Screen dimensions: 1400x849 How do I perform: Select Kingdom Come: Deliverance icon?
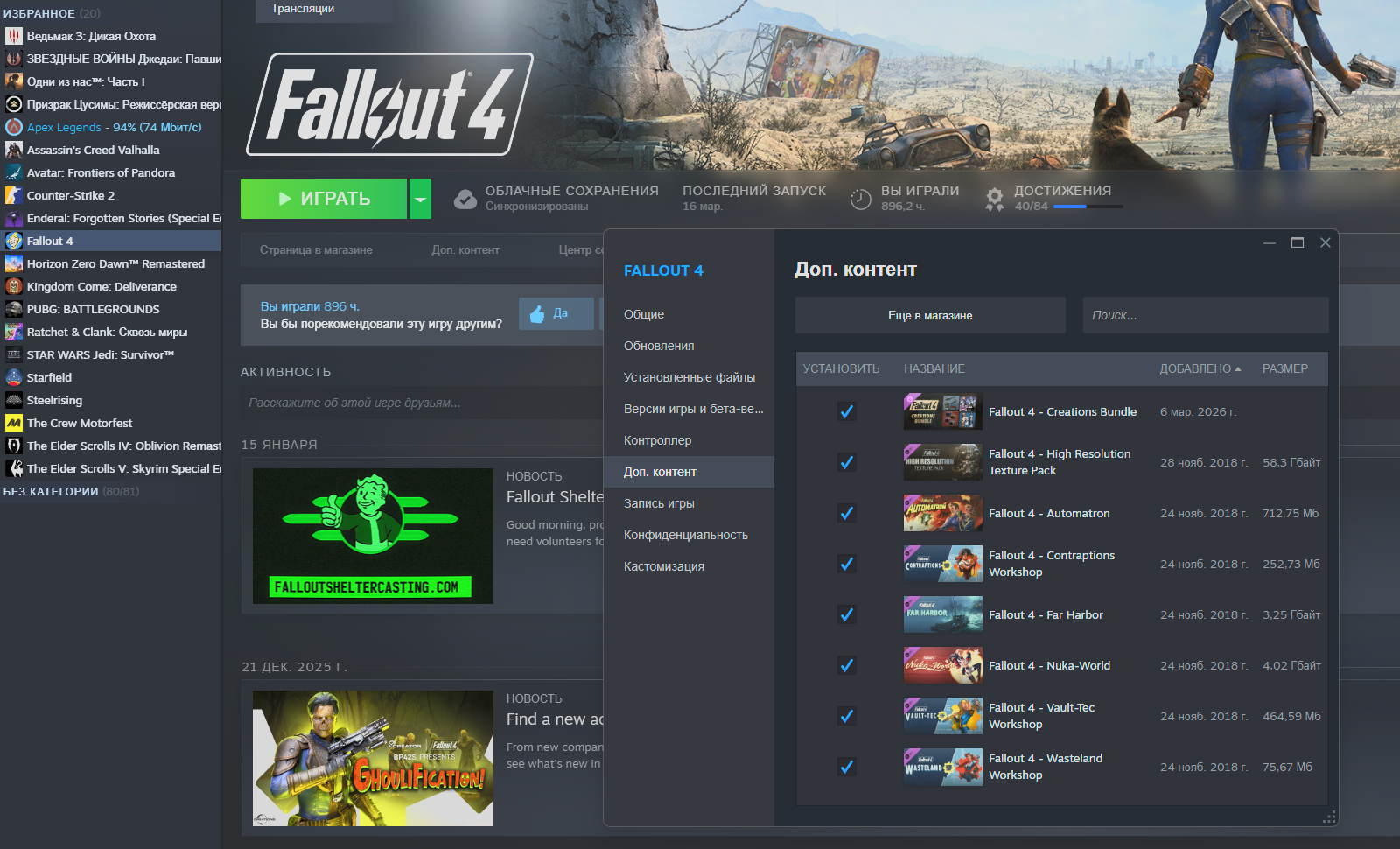pos(13,286)
